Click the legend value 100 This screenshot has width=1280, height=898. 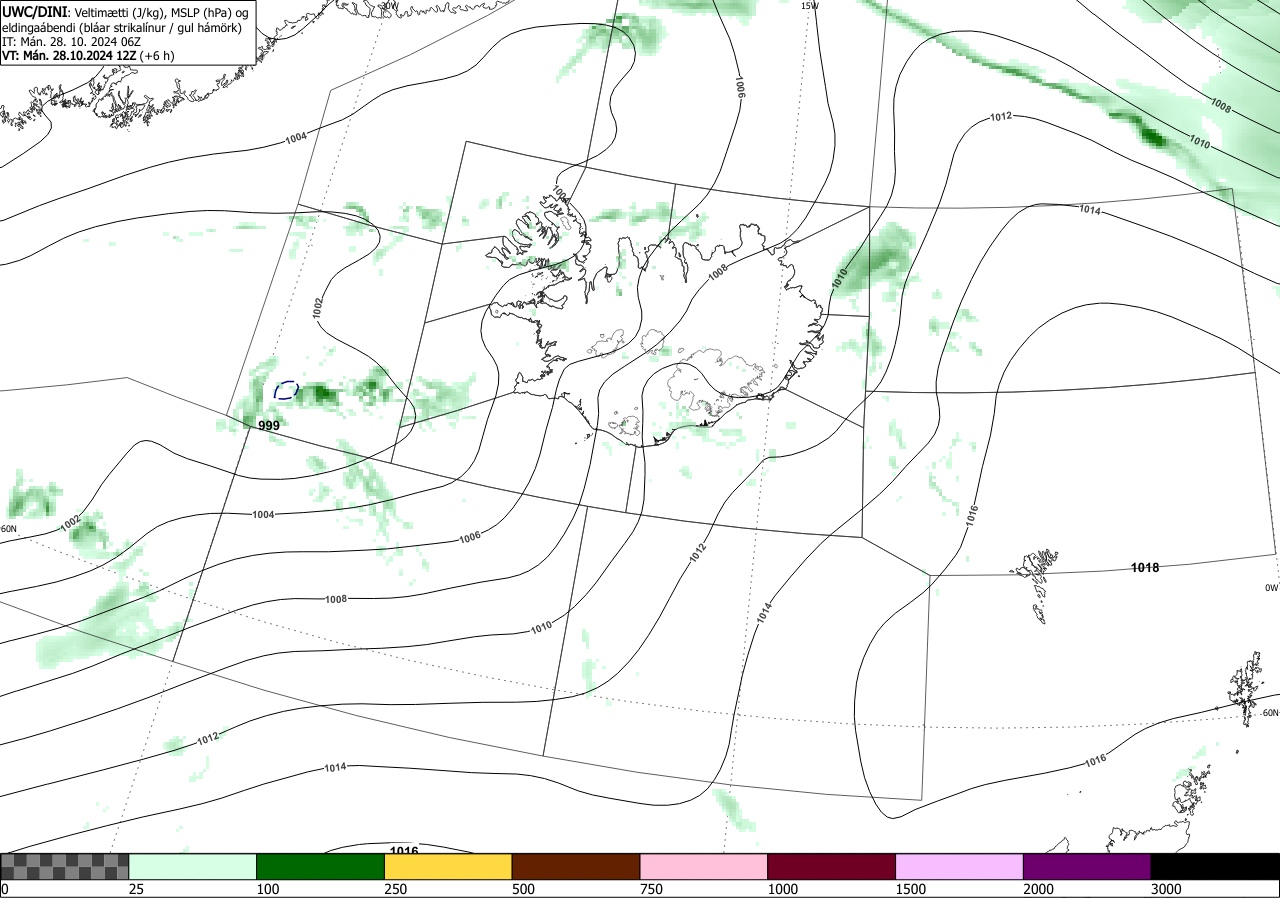coord(269,889)
